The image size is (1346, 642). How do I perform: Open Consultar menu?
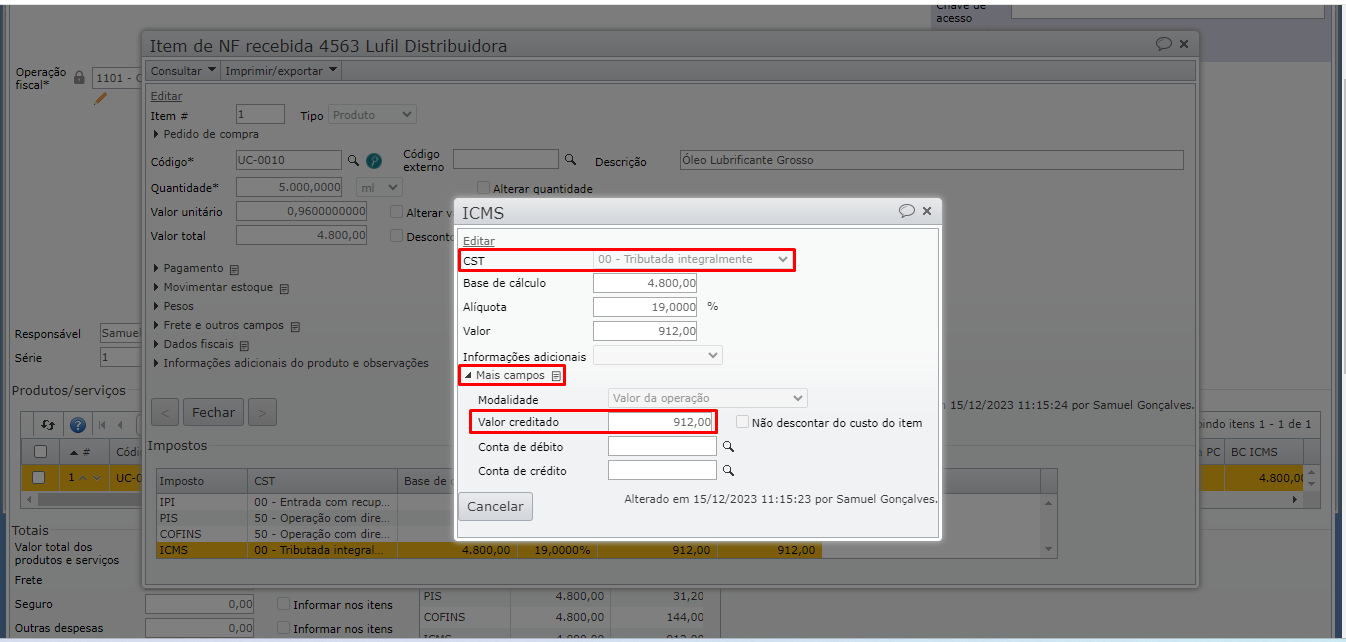coord(183,71)
